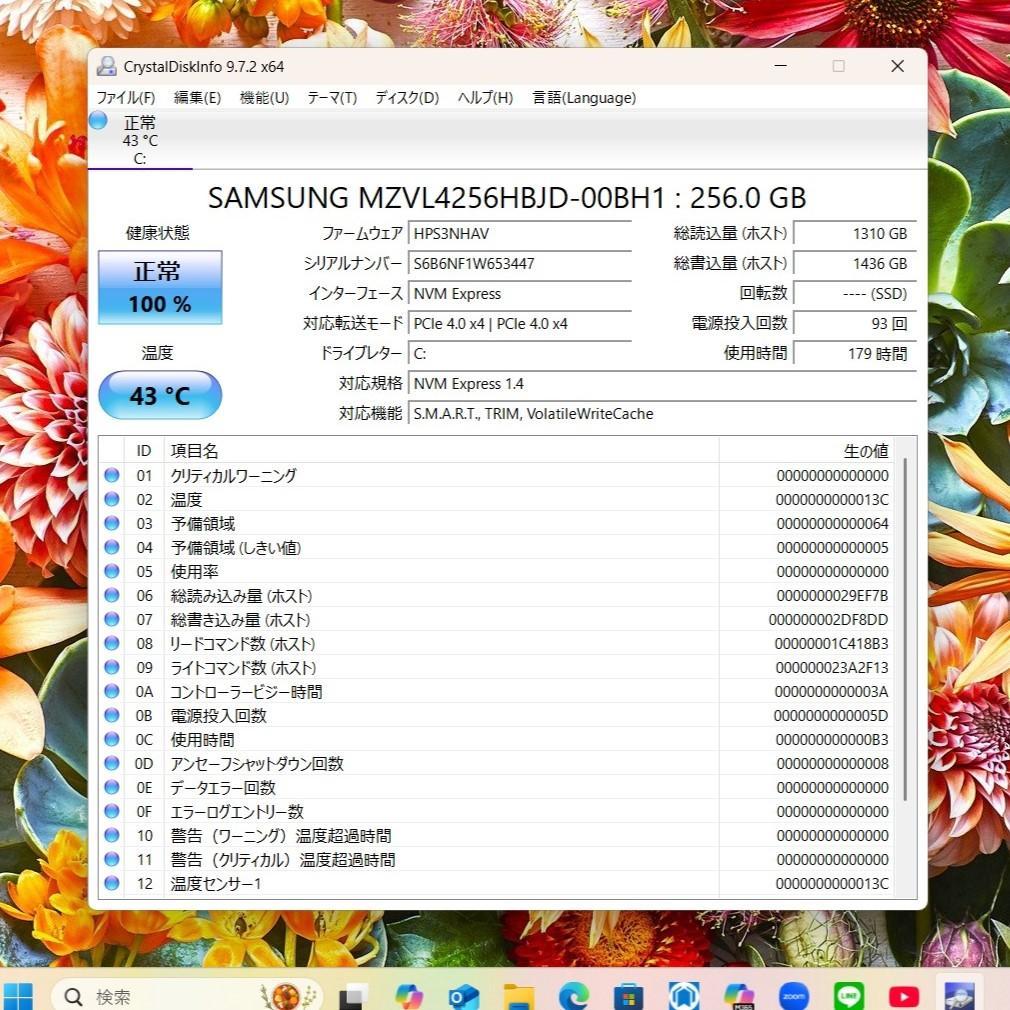Screen dimensions: 1010x1010
Task: Click the 43 °C temperature gauge button
Action: coord(160,395)
